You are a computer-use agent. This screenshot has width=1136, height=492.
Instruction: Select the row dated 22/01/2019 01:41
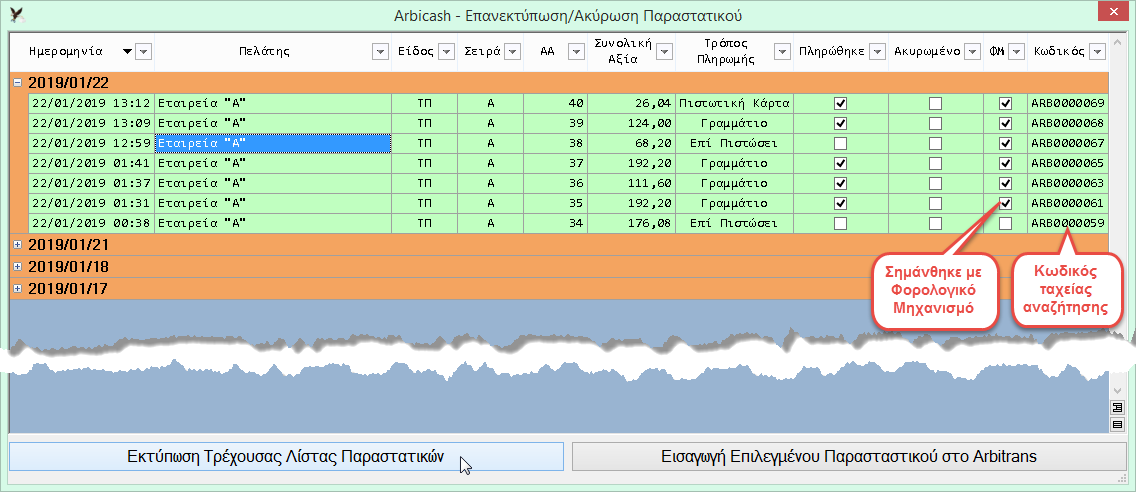pyautogui.click(x=568, y=164)
